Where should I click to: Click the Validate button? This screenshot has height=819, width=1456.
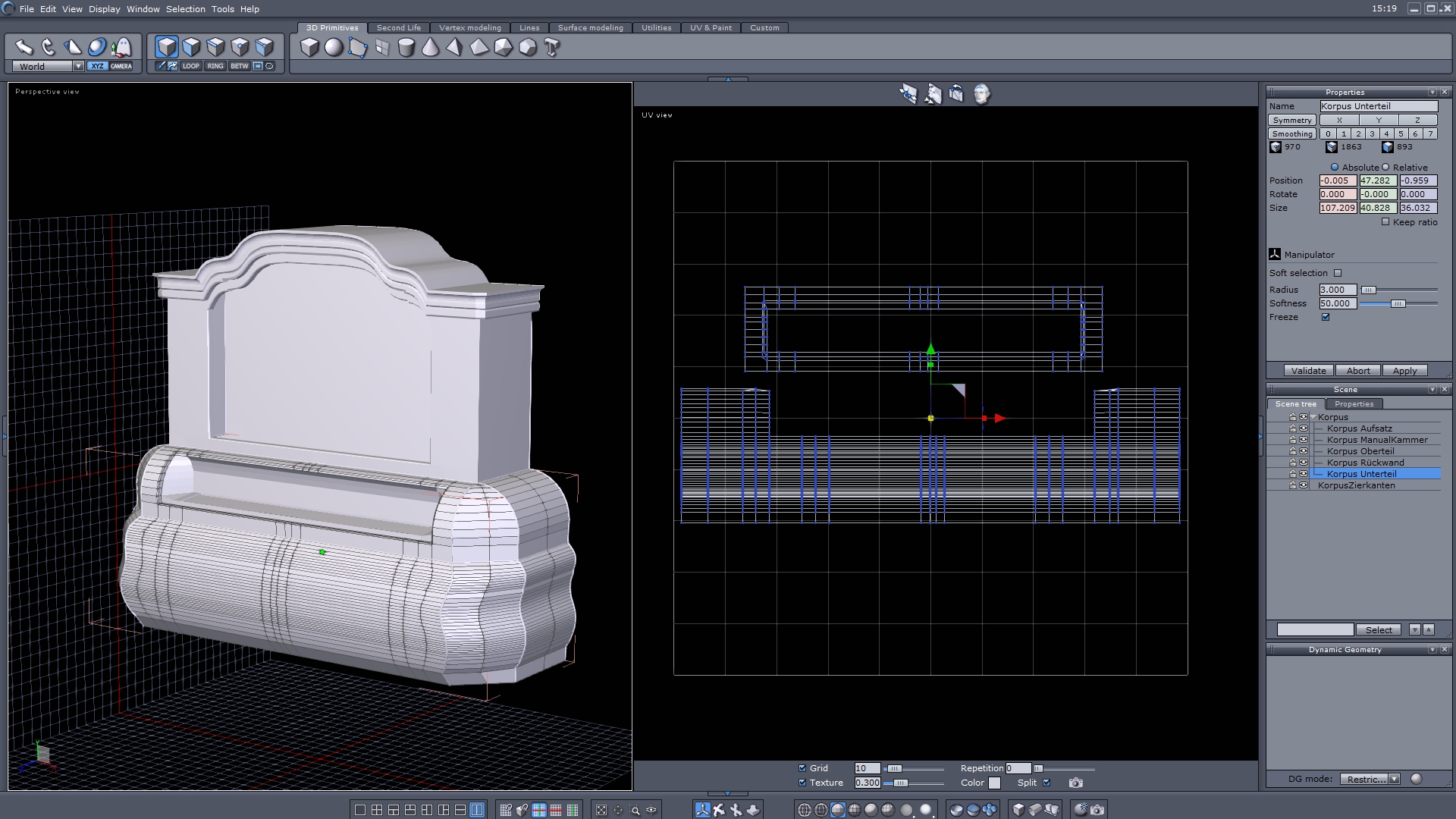1308,371
